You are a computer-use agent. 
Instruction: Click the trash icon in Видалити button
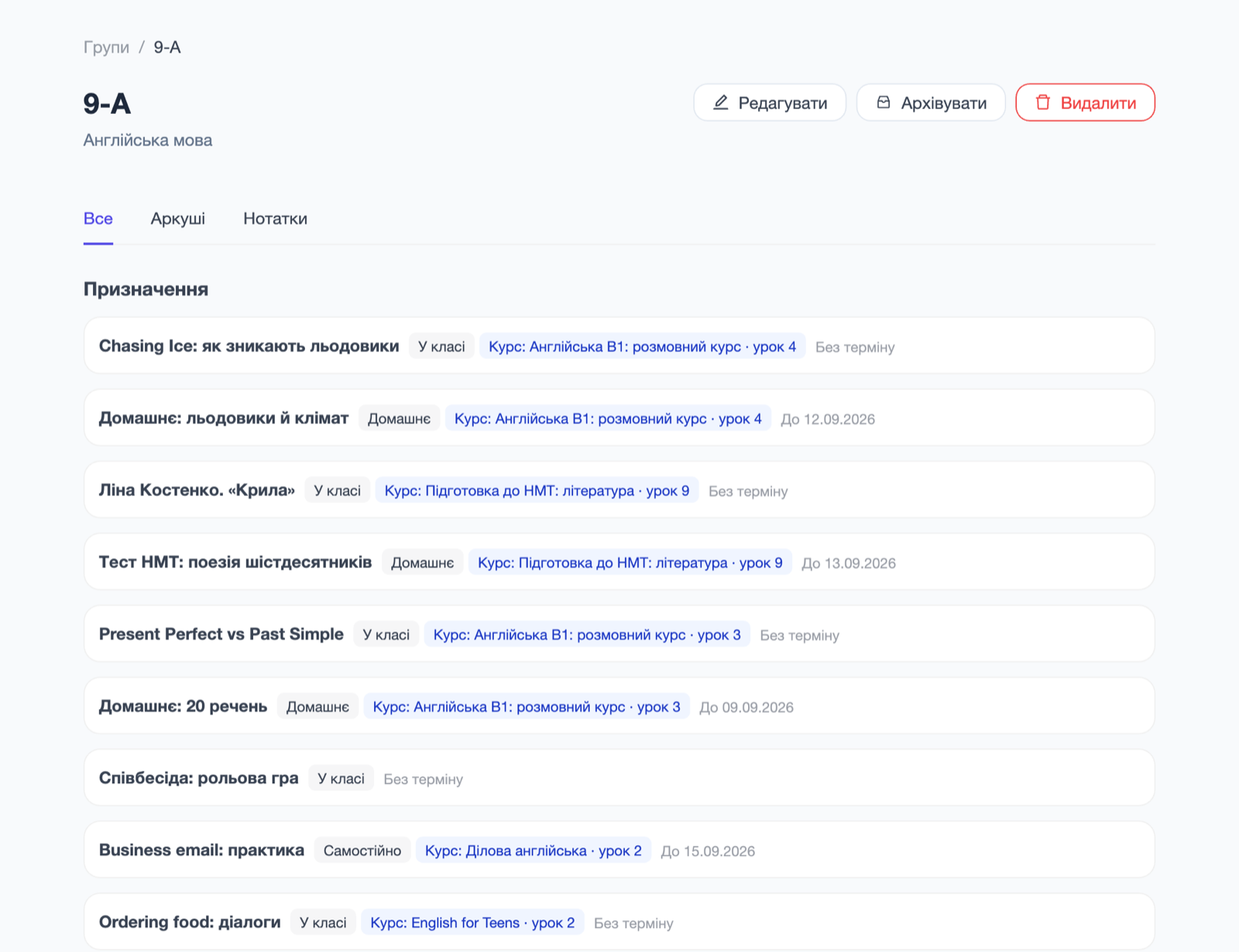coord(1043,103)
